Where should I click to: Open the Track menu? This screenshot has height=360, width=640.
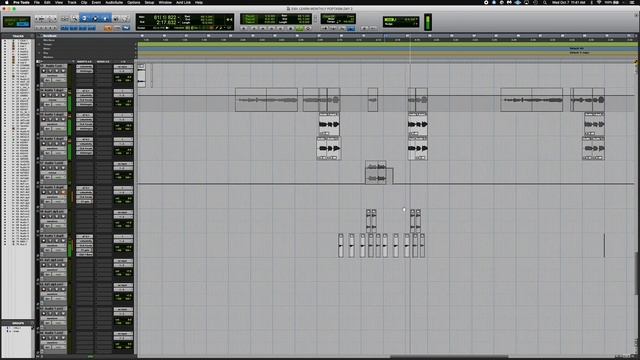tap(72, 2)
